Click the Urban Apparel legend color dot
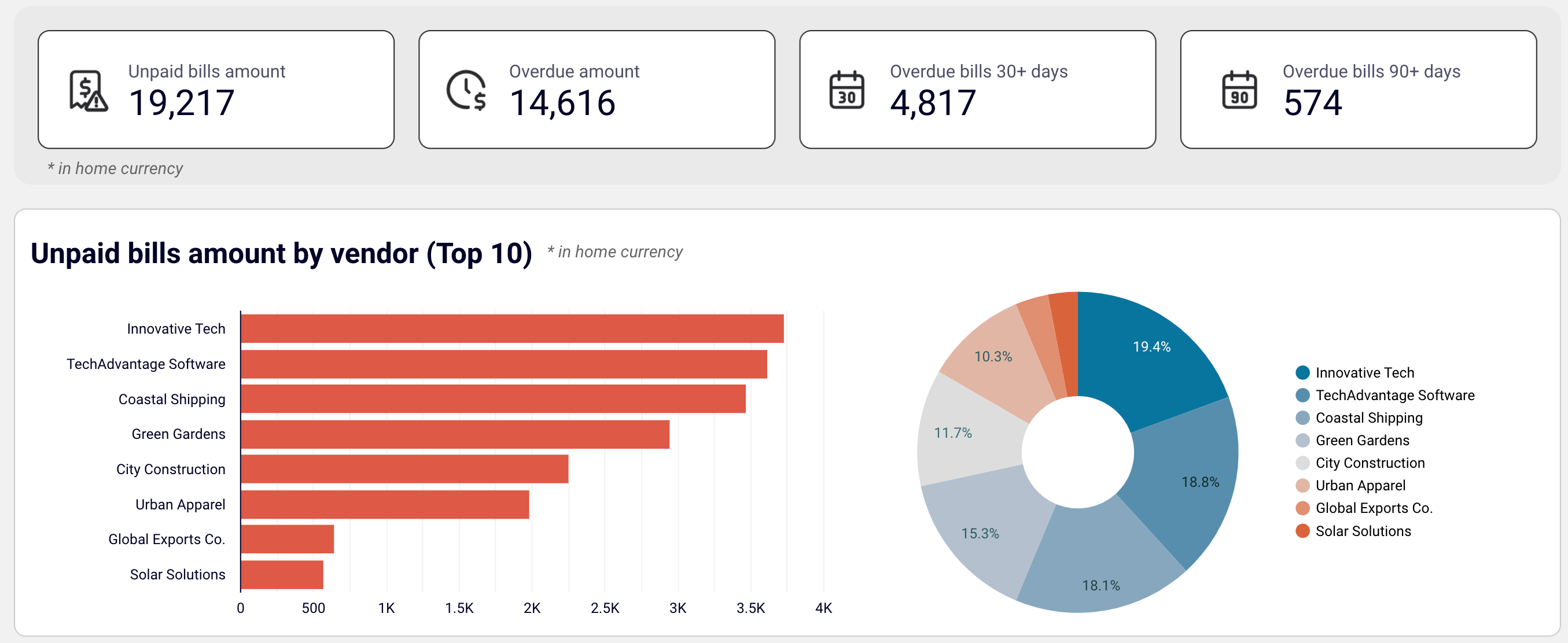This screenshot has width=1568, height=643. pos(1302,485)
